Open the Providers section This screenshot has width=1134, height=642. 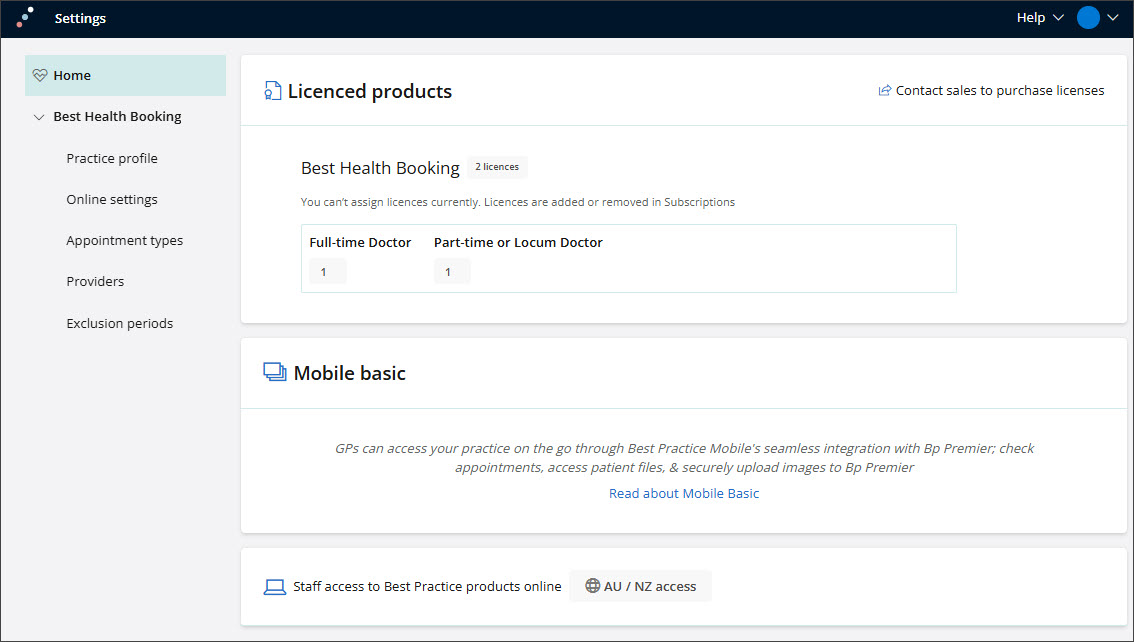pos(95,281)
